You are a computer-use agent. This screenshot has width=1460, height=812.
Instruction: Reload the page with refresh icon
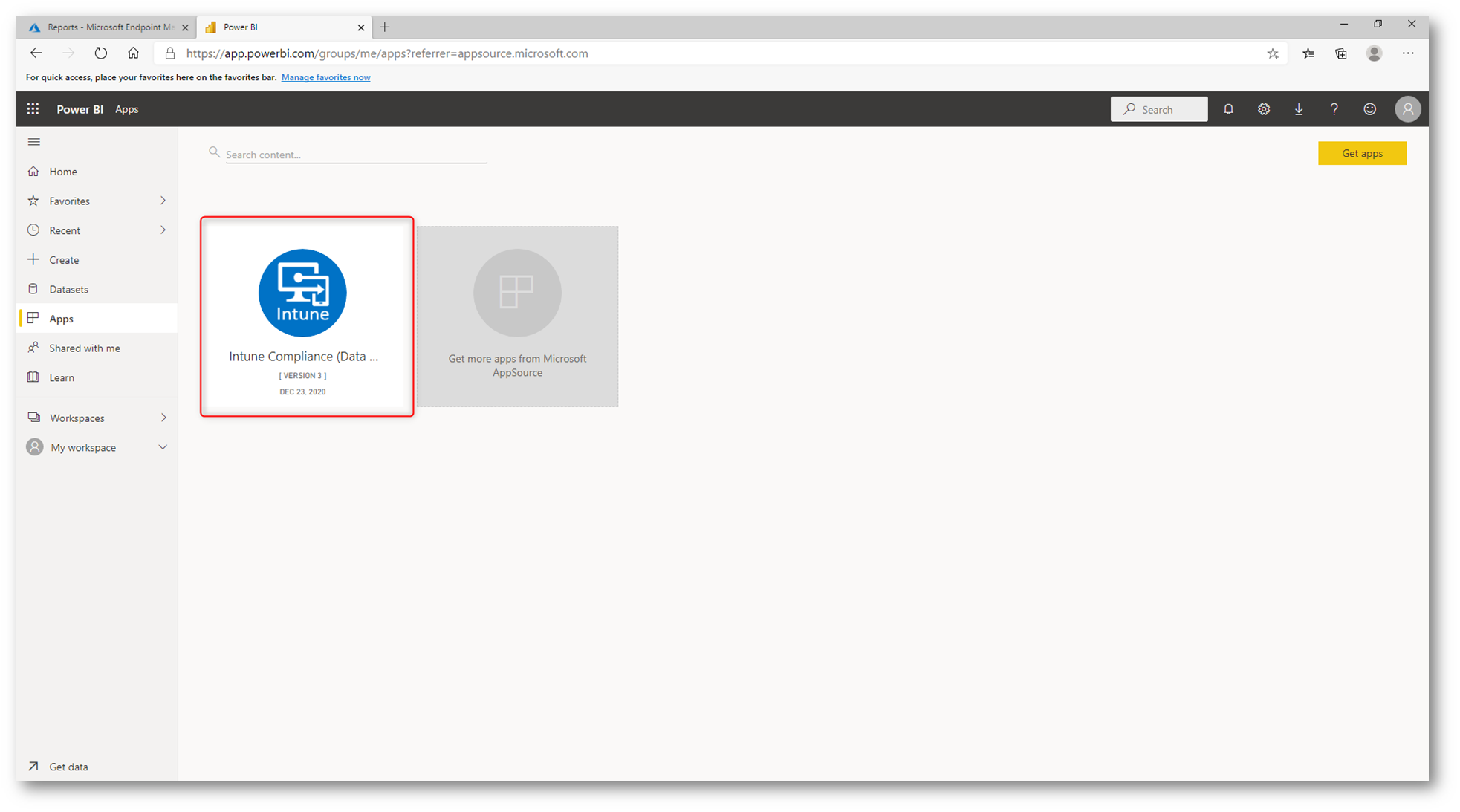101,53
